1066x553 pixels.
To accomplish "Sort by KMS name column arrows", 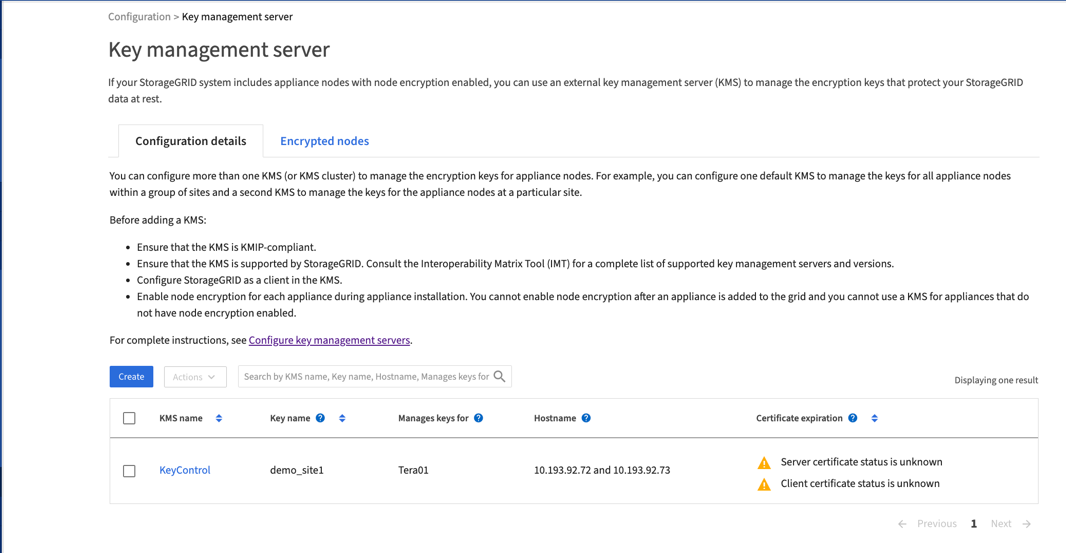I will [x=219, y=418].
